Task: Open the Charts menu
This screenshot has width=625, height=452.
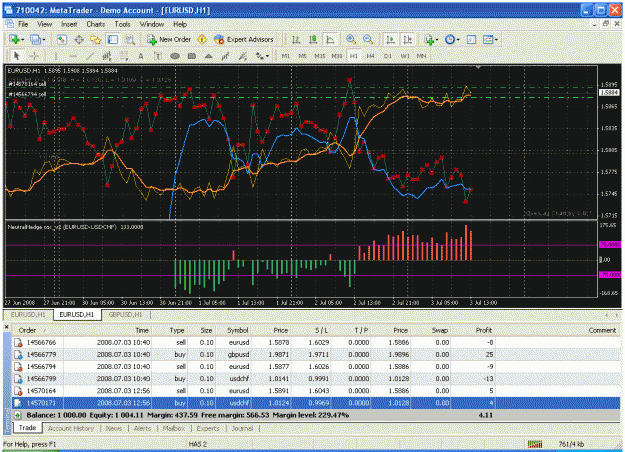Action: [96, 24]
